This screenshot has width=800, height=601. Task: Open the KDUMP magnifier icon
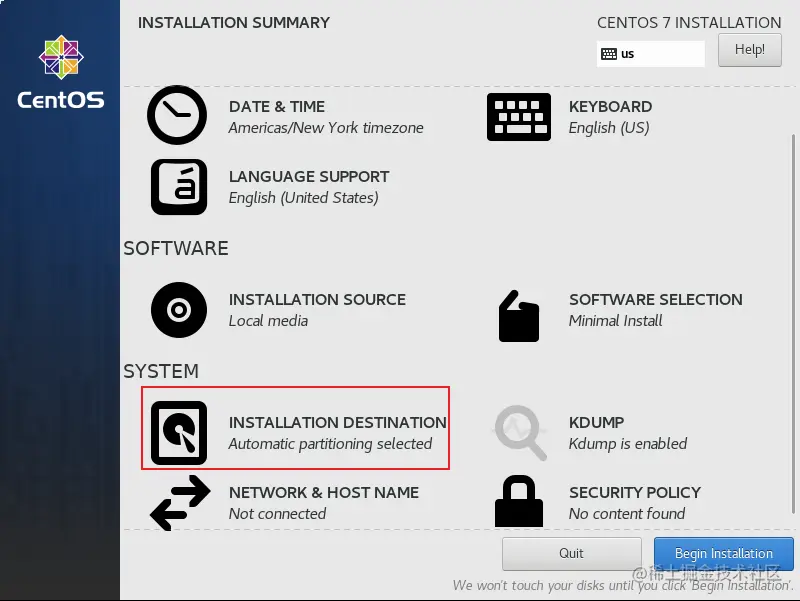[520, 433]
